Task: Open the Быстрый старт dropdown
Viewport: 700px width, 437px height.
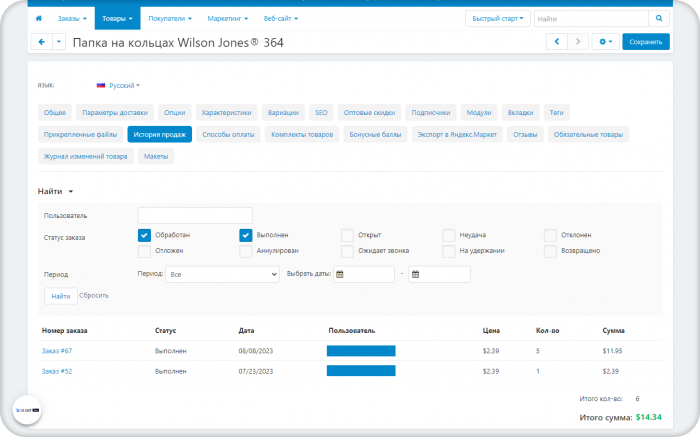Action: point(498,18)
